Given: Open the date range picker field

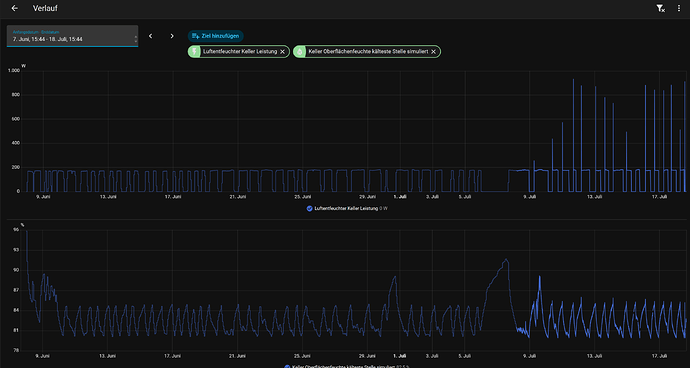Looking at the screenshot, I should tap(72, 36).
